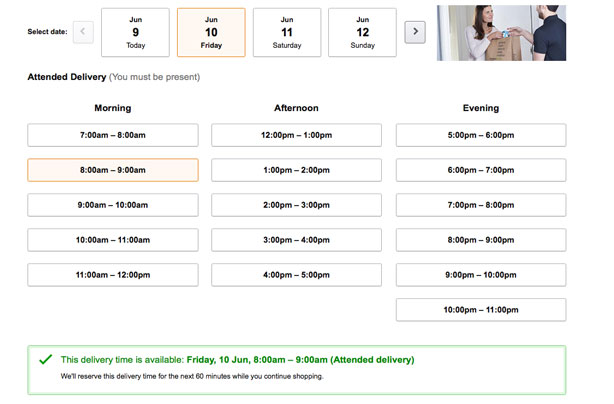Viewport: 614px width, 404px height.
Task: Choose the 9:00am – 10:00am slot
Action: 113,205
